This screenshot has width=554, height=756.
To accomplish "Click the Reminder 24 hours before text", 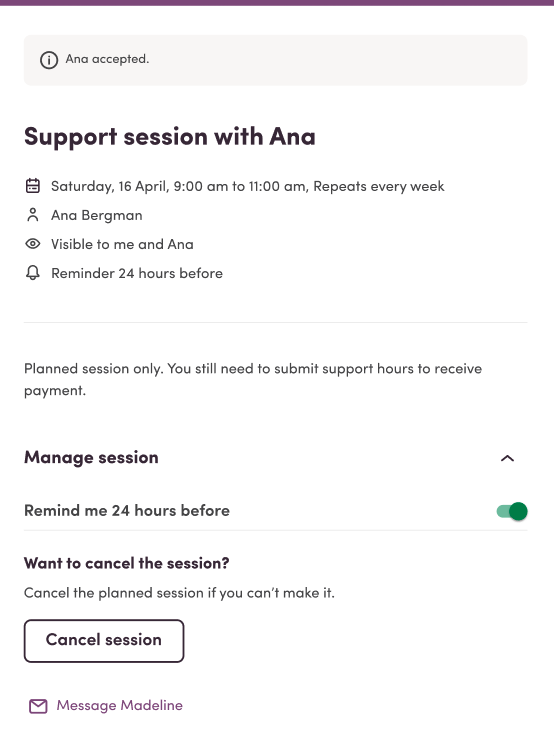I will [137, 273].
